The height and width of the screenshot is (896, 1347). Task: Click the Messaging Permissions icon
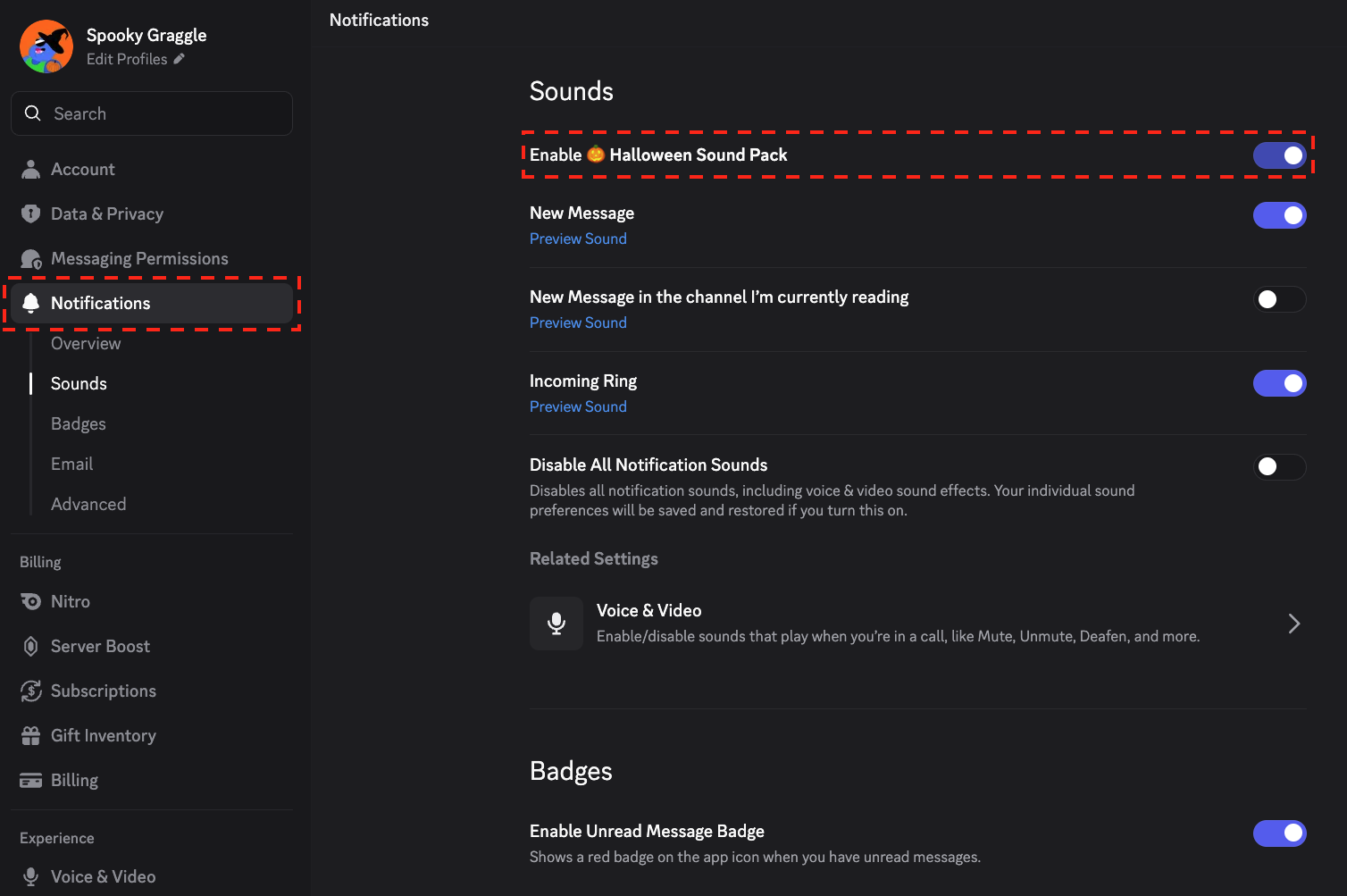tap(30, 259)
